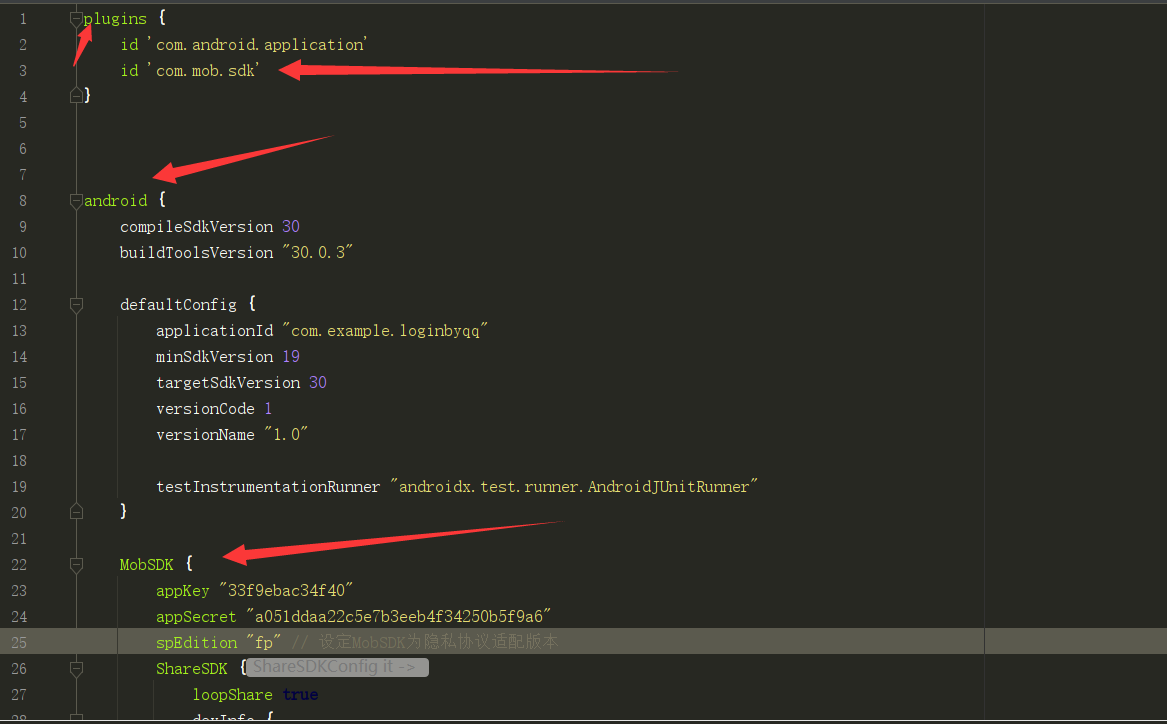Click the fold end marker on line 20
1167x724 pixels.
(x=76, y=511)
